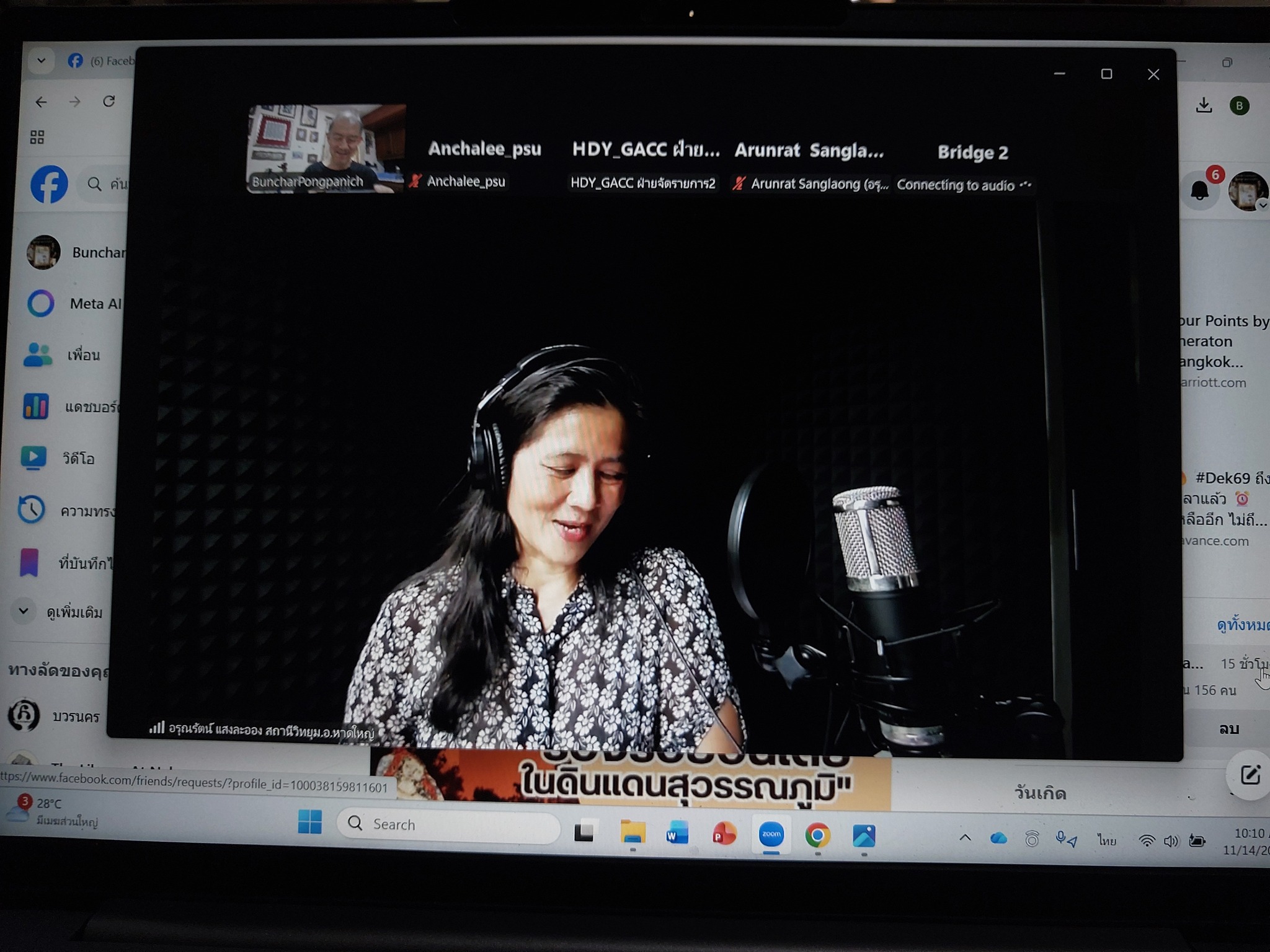Toggle the speaker volume icon

tap(1170, 841)
